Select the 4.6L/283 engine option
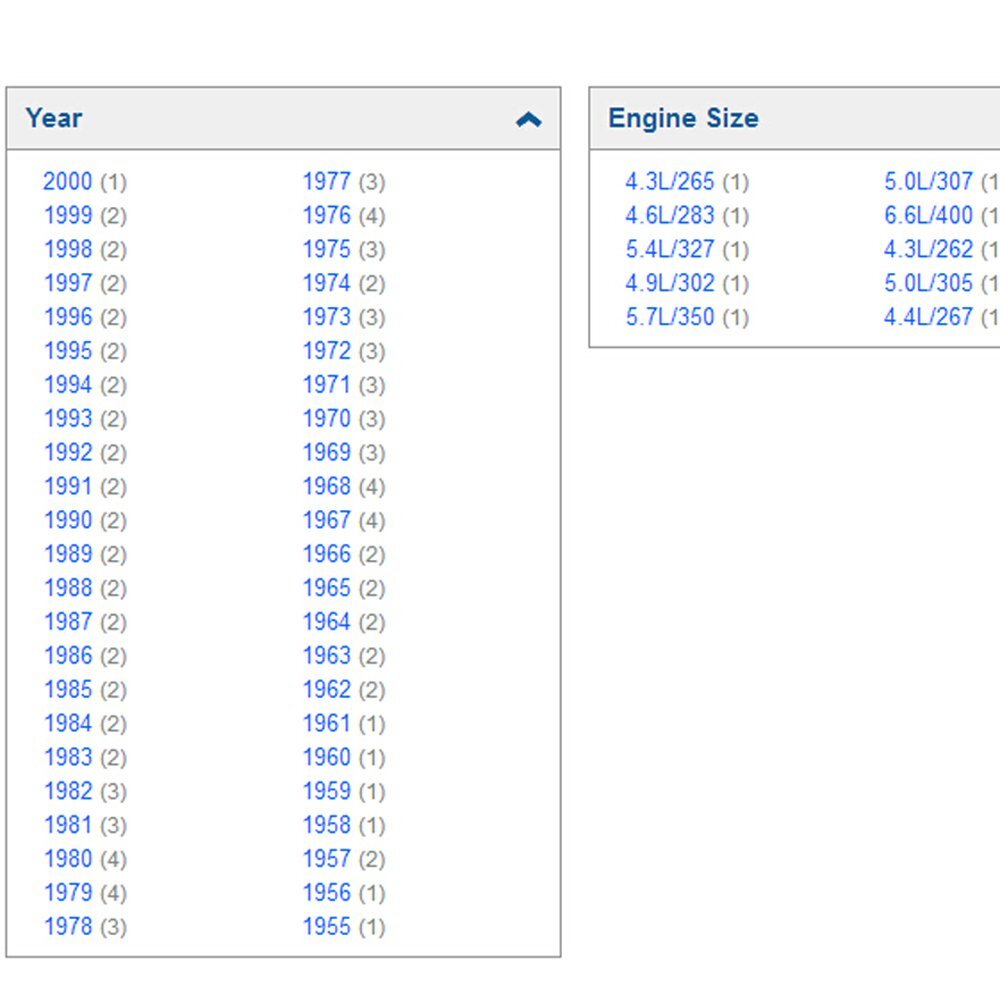1000x1000 pixels. 670,216
